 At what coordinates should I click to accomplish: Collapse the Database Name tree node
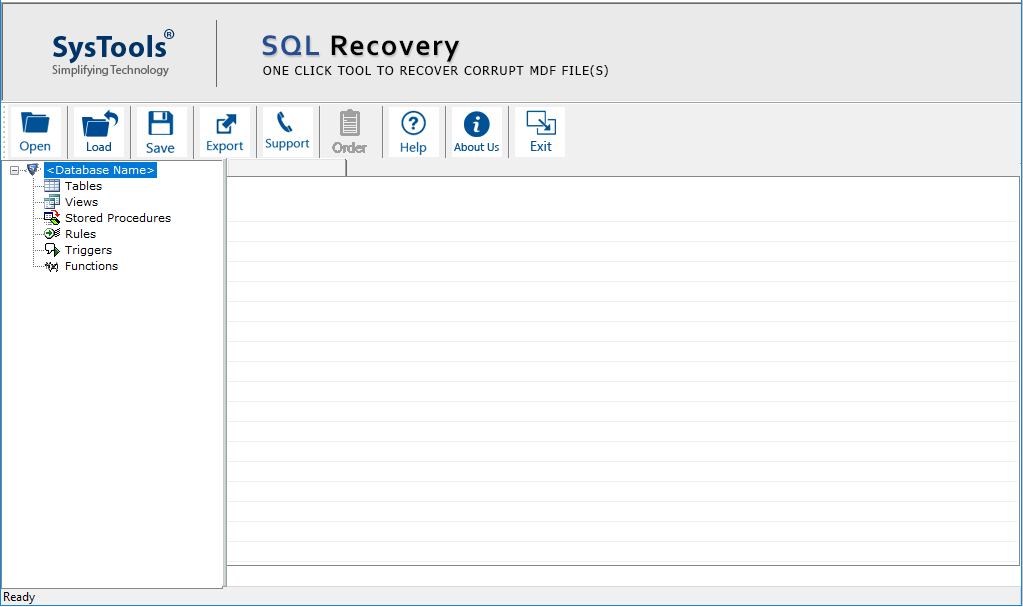(x=14, y=170)
